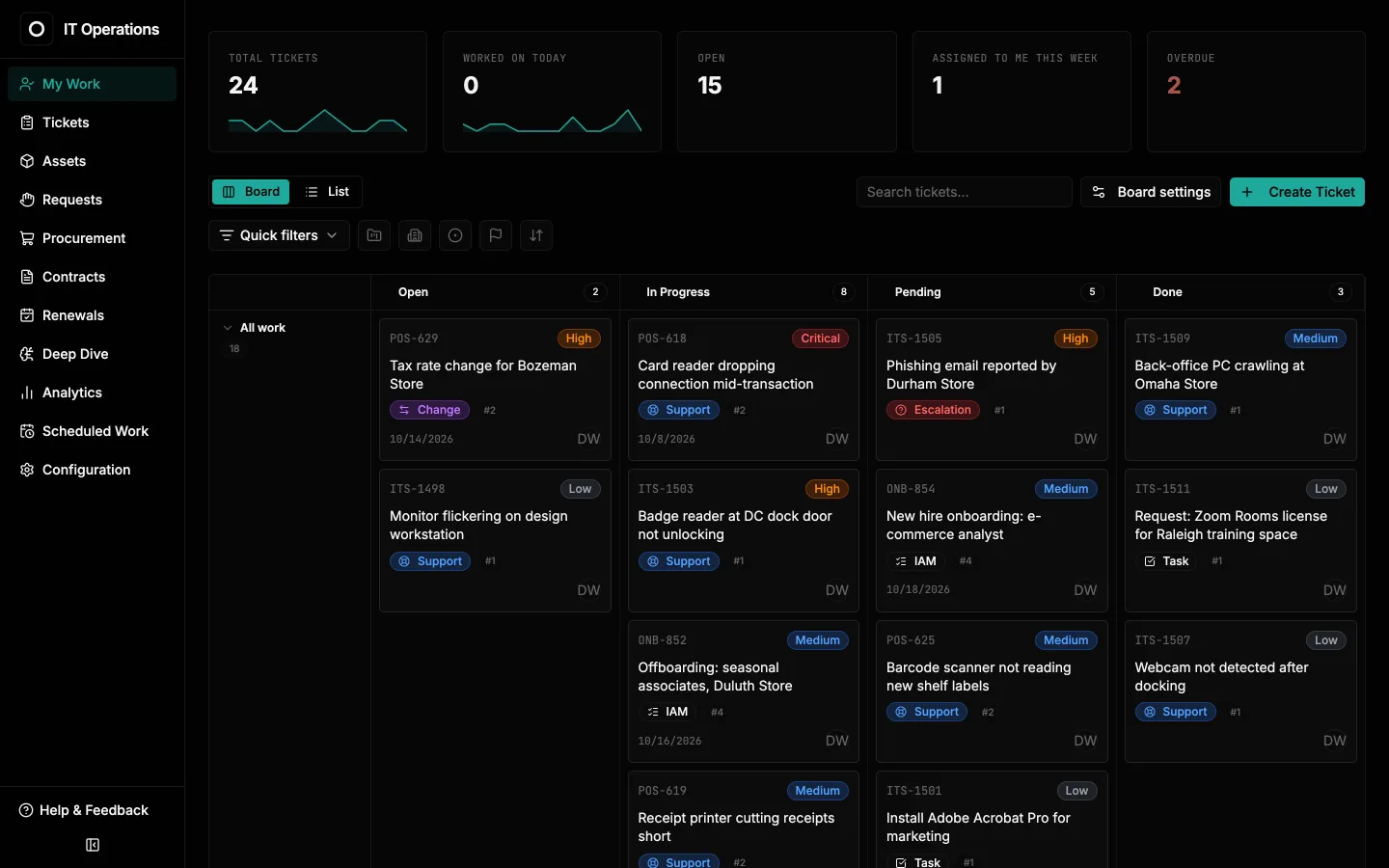Go to Deep Dive
Screen dimensions: 1389x868
coord(92,354)
